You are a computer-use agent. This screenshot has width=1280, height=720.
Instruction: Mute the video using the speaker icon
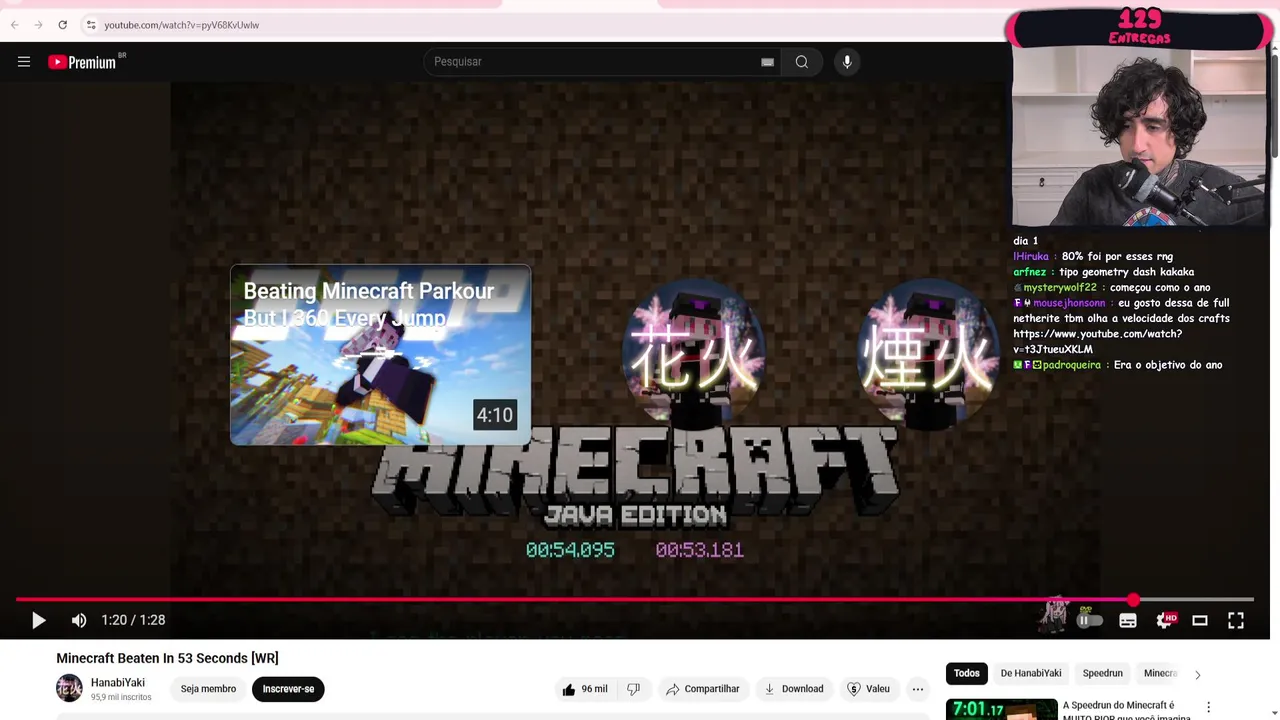(79, 620)
